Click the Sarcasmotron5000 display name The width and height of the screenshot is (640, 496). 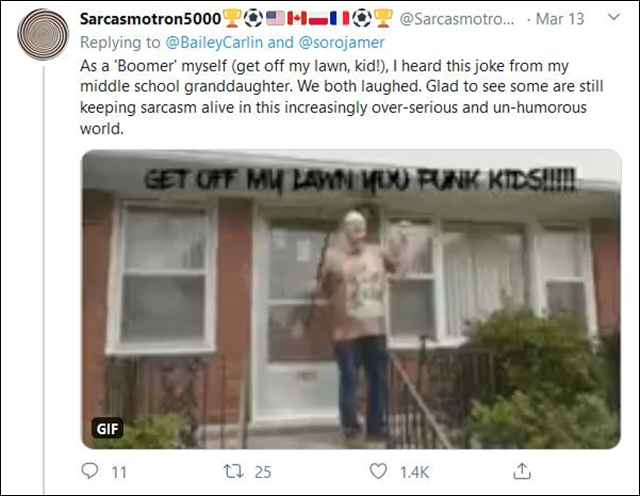[x=150, y=18]
